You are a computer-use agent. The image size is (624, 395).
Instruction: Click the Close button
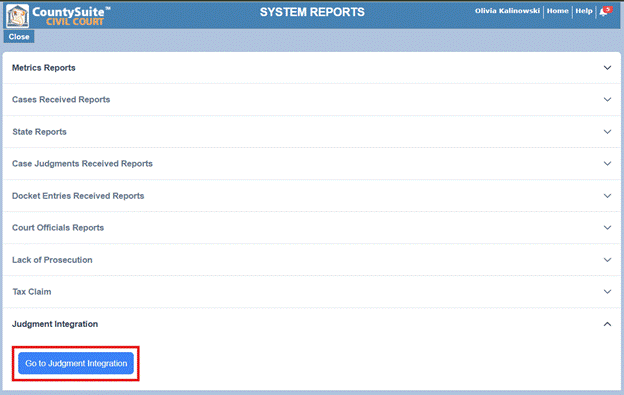[19, 37]
